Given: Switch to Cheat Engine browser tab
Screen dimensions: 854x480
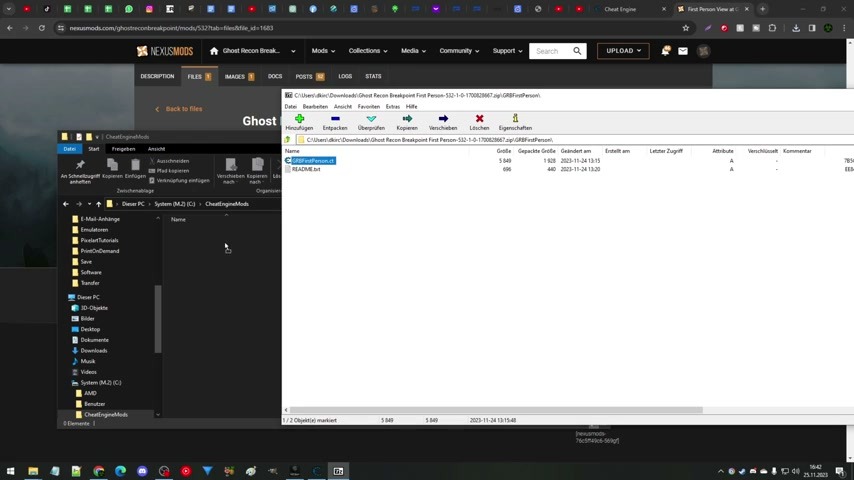Looking at the screenshot, I should tap(620, 9).
